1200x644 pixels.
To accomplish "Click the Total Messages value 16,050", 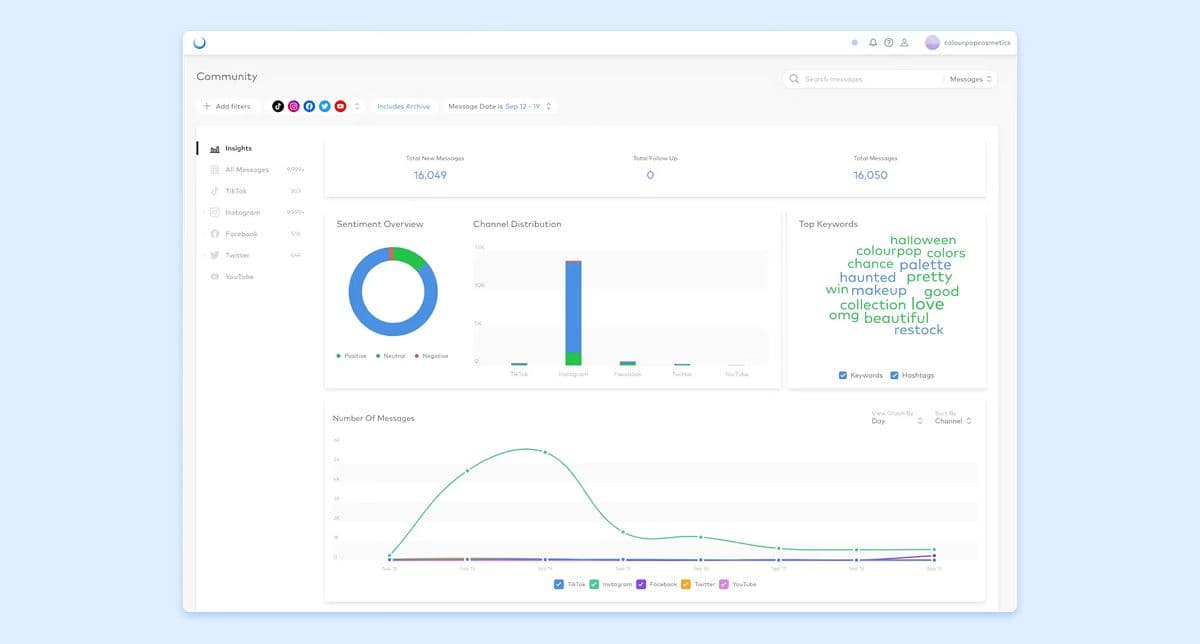I will 870,175.
